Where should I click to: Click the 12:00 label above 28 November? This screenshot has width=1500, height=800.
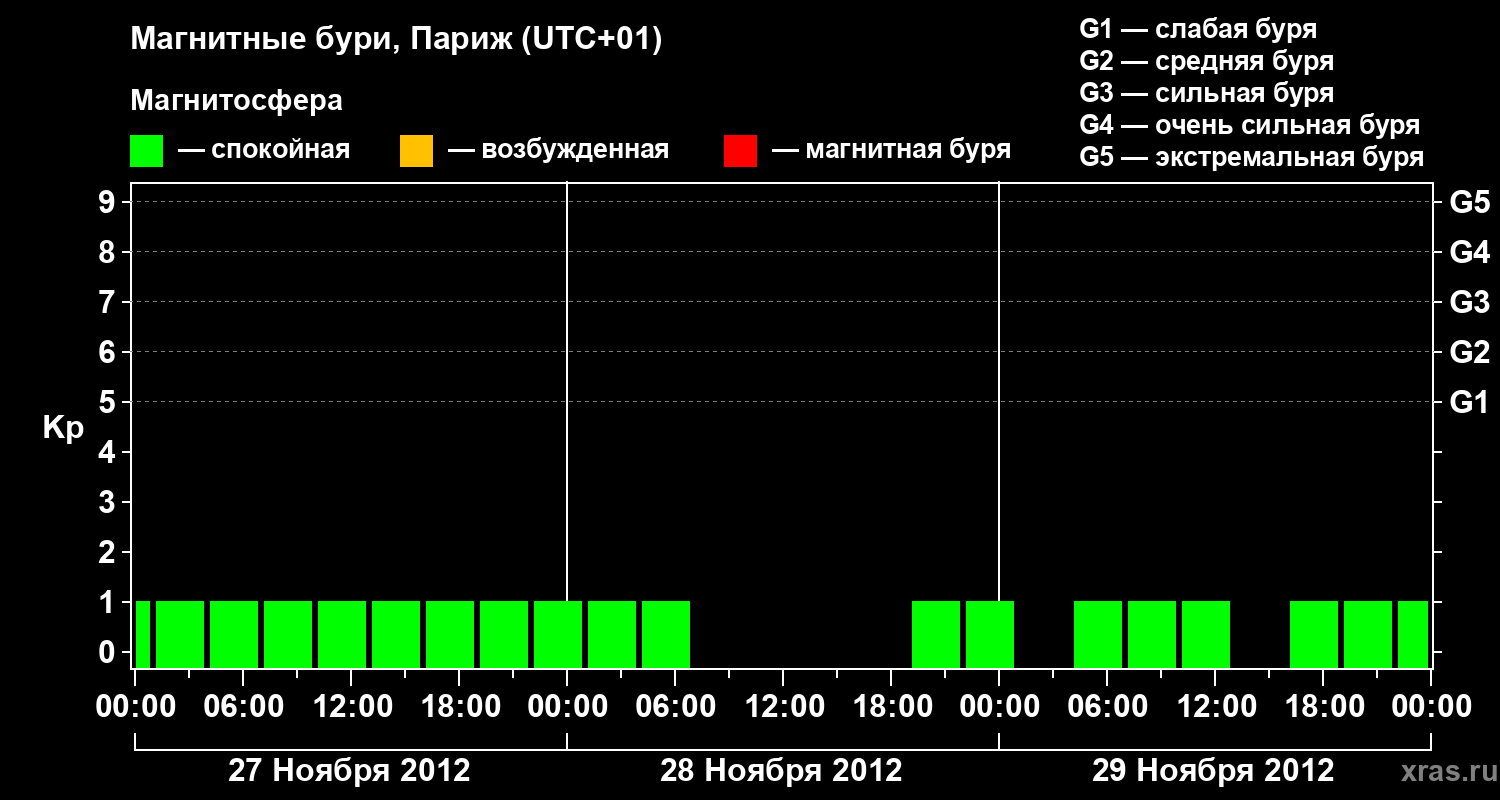[x=783, y=707]
